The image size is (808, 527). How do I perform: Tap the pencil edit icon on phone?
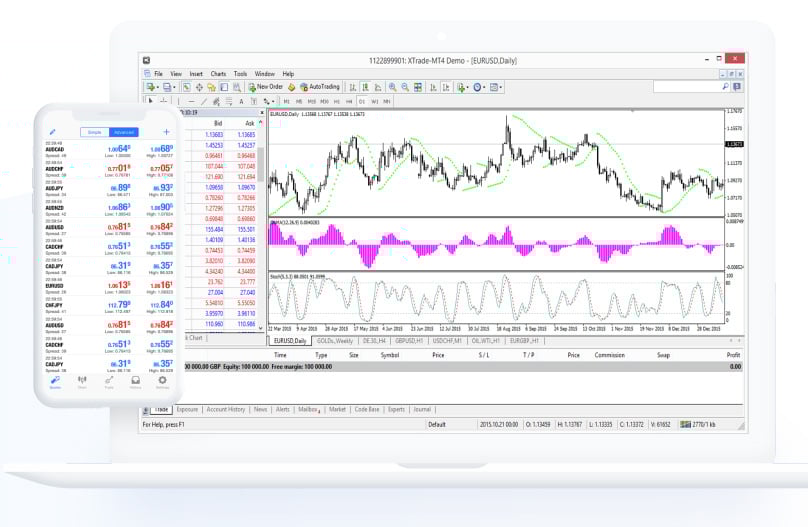[53, 132]
